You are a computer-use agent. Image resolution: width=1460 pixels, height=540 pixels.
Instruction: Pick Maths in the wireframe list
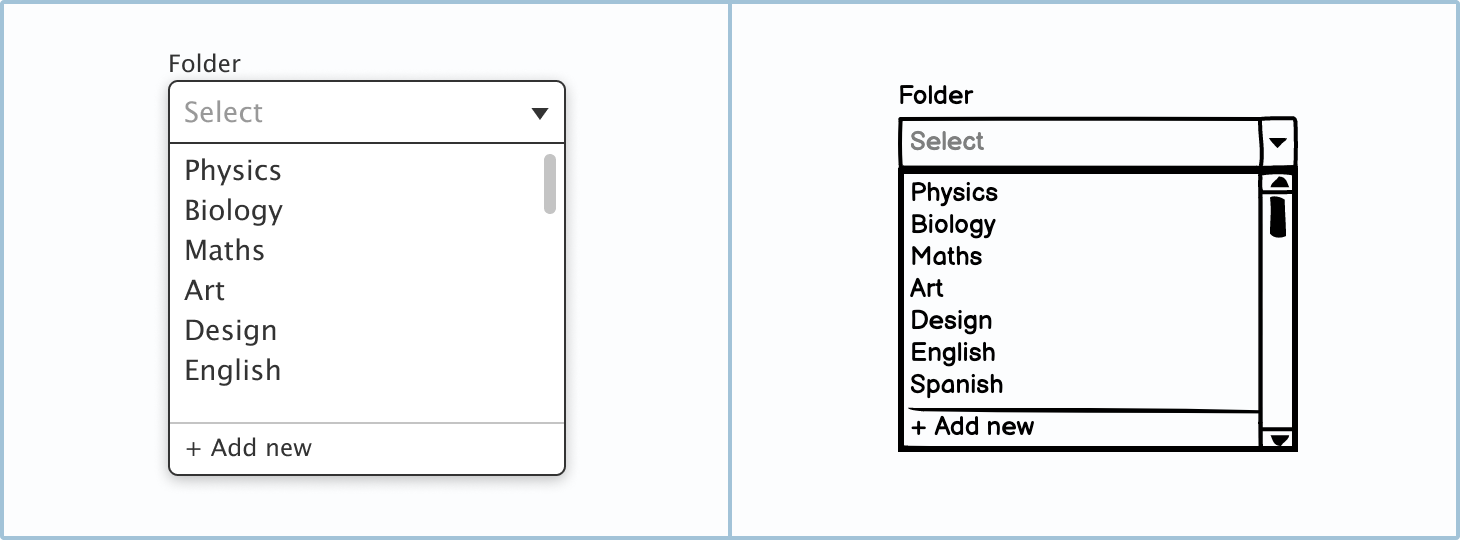946,256
